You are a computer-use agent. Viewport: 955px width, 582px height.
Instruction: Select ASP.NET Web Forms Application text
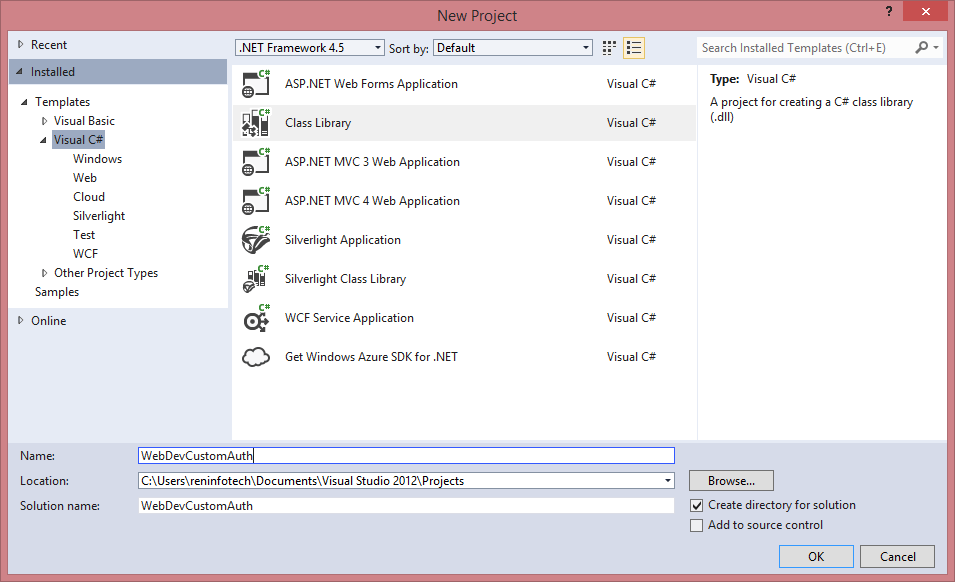(x=371, y=84)
